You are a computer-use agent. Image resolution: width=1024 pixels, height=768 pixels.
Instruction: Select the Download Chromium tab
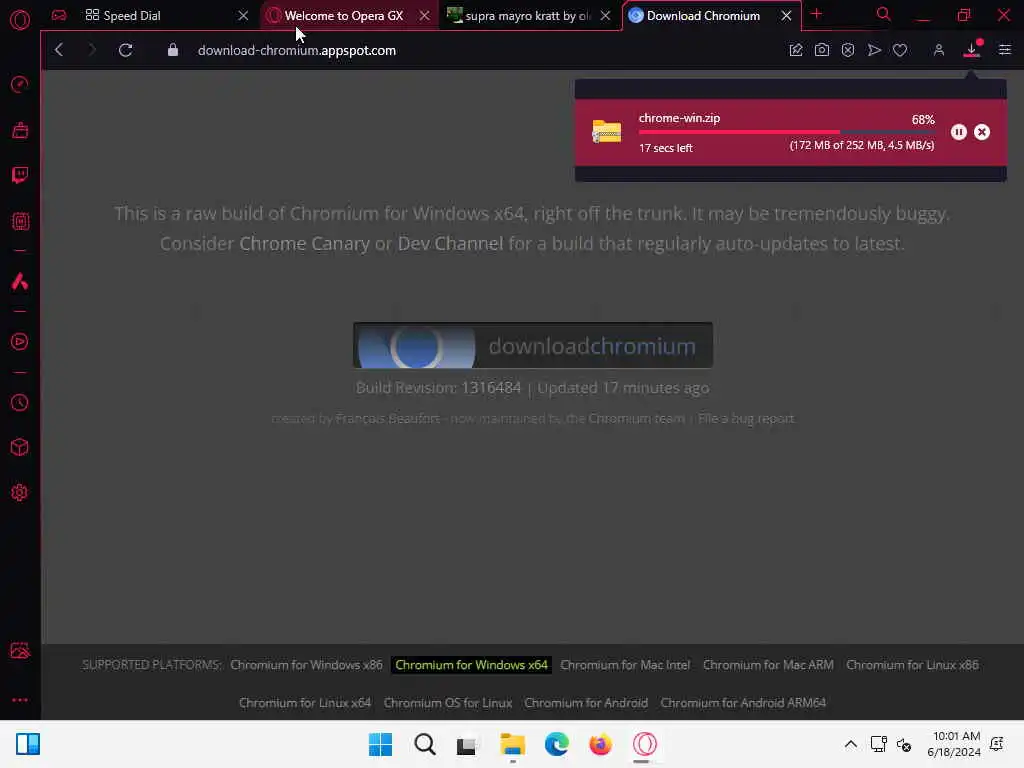click(x=703, y=15)
